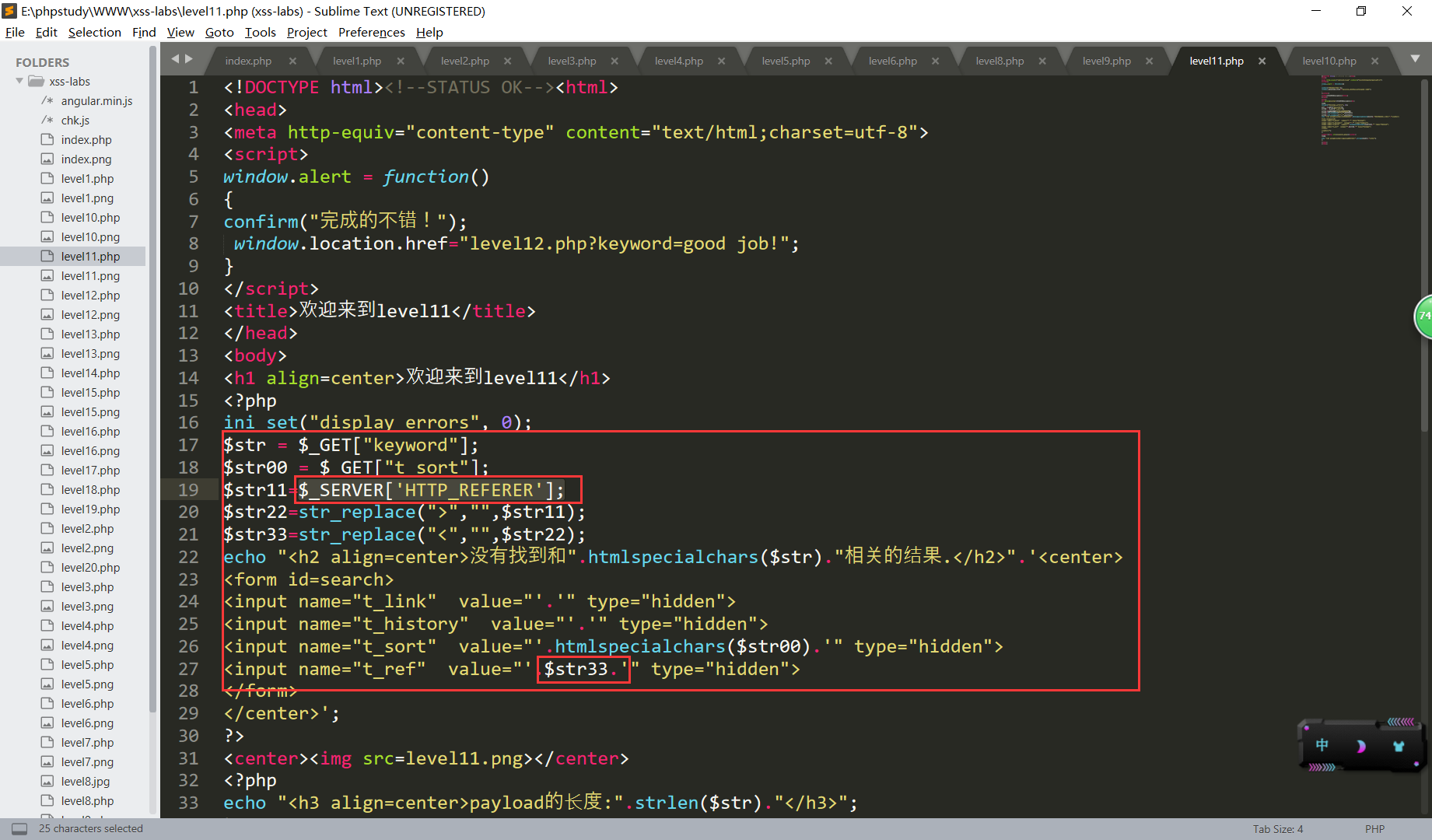Click the FOLDERS sidebar heading
This screenshot has height=840, width=1432.
pyautogui.click(x=43, y=62)
